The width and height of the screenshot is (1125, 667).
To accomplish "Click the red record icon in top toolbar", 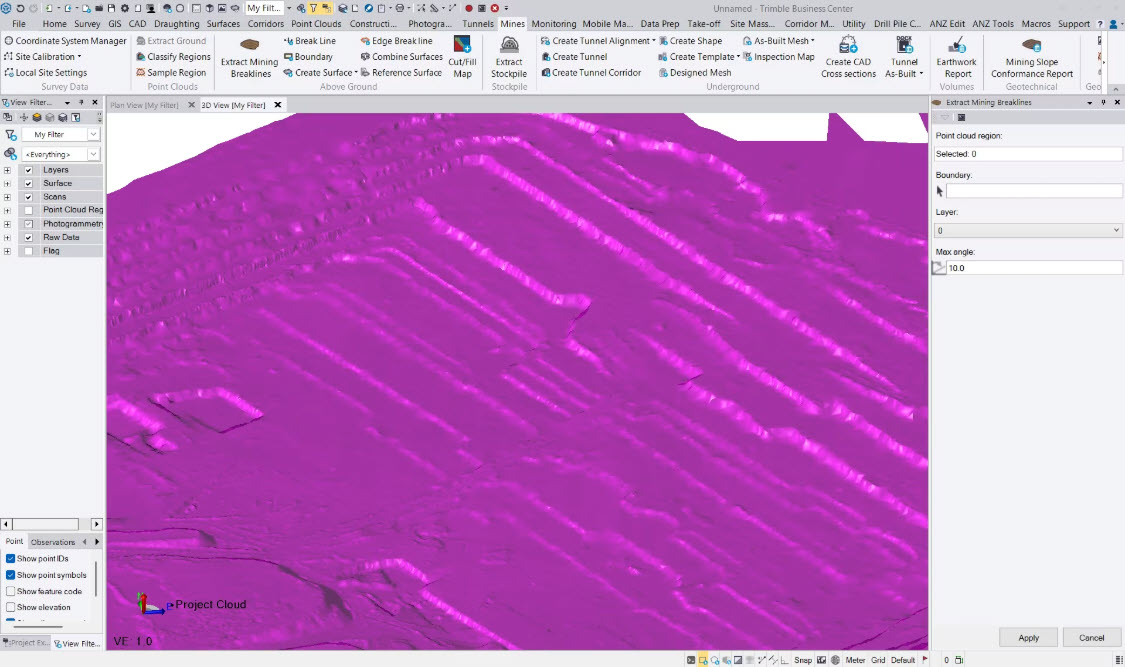I will click(469, 8).
